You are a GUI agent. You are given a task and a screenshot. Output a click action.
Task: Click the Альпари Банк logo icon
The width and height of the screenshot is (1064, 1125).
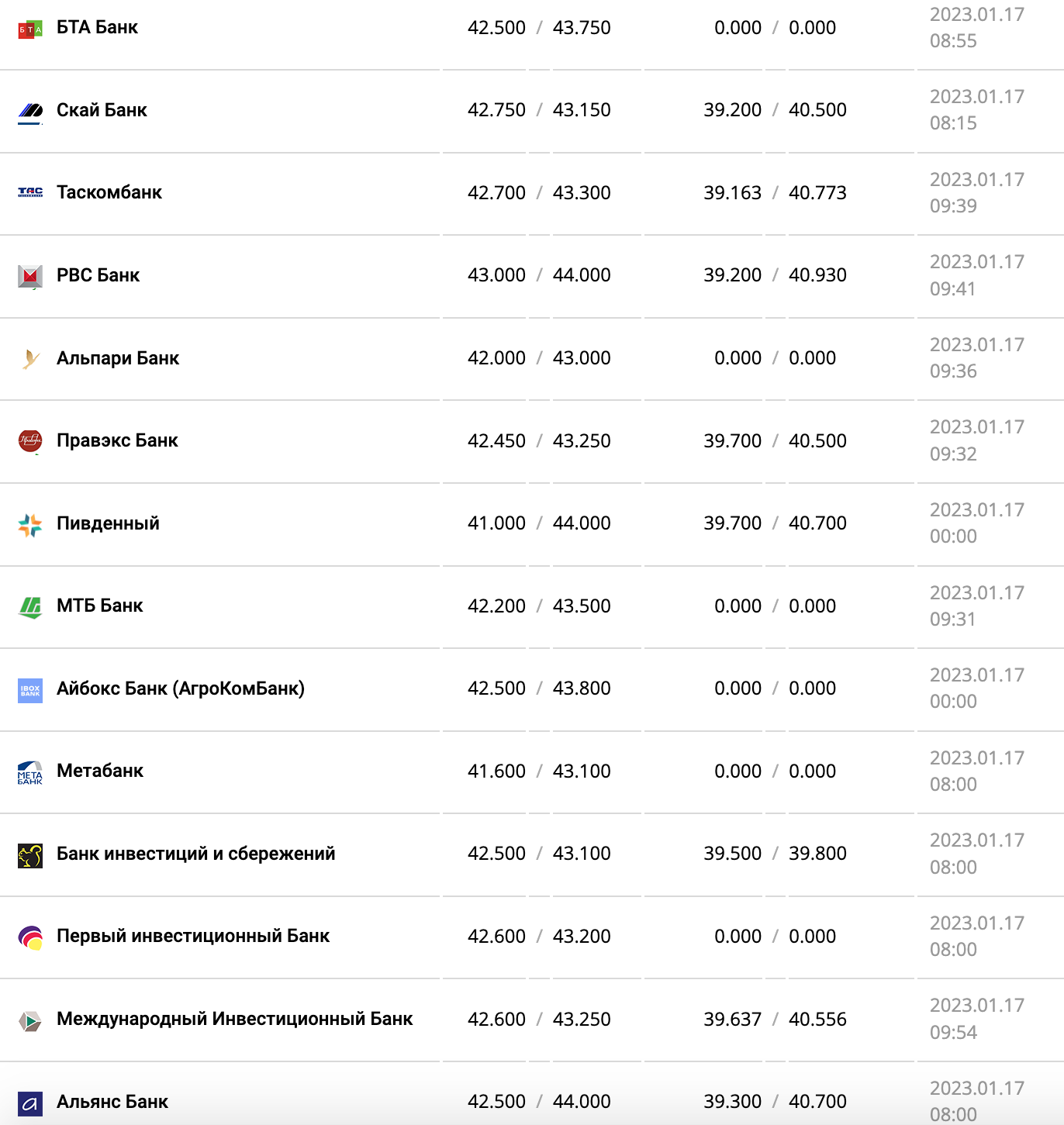tap(29, 358)
